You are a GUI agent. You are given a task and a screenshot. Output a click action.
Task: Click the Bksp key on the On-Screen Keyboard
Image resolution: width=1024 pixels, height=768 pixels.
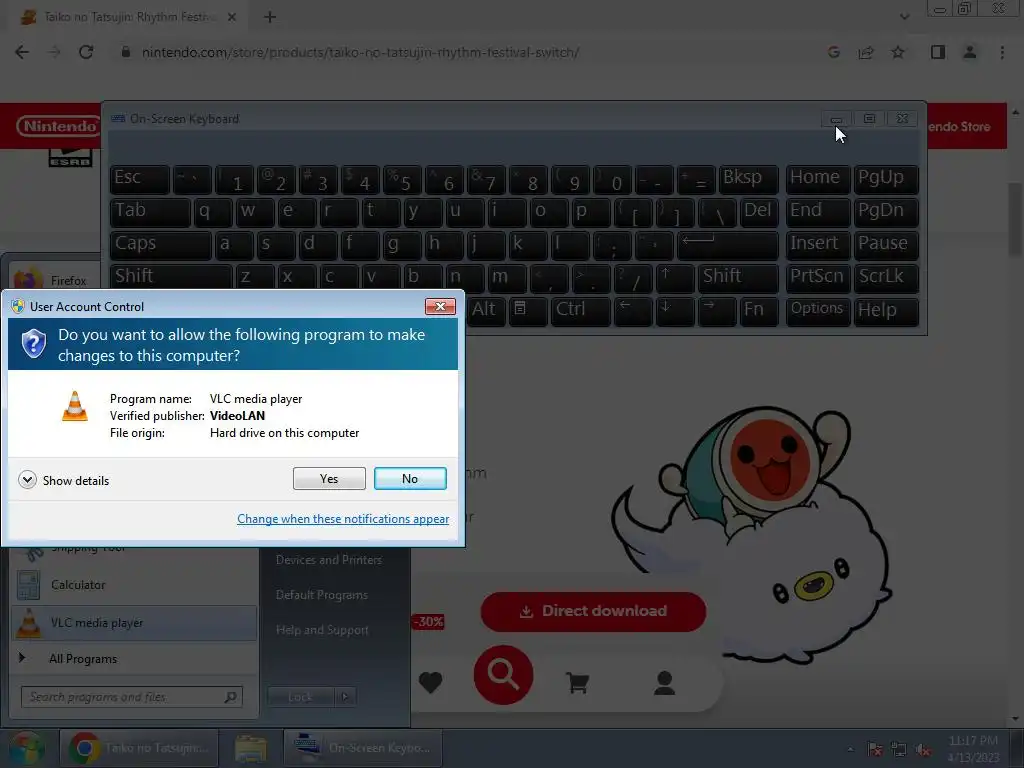(x=748, y=179)
